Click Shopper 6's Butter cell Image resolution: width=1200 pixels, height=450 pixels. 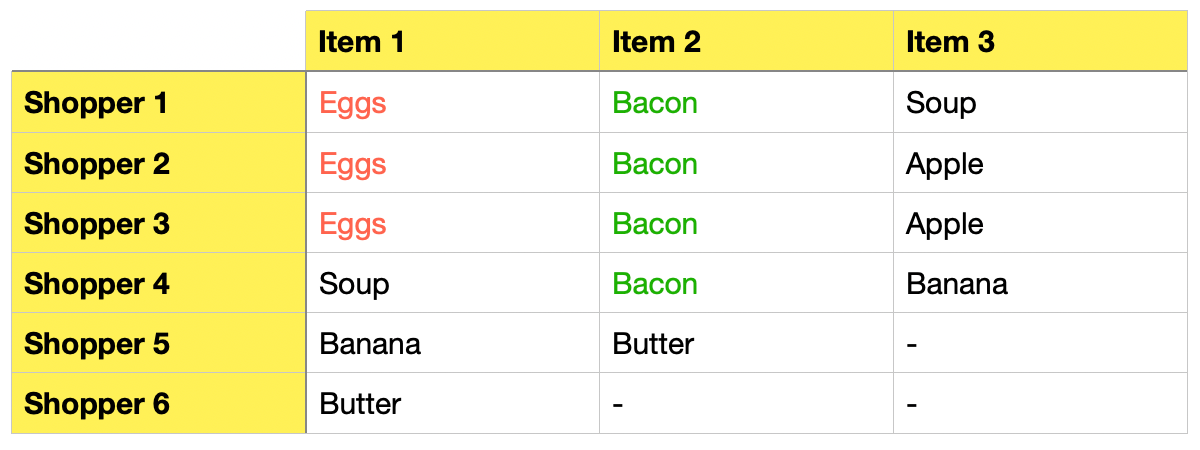(x=453, y=403)
